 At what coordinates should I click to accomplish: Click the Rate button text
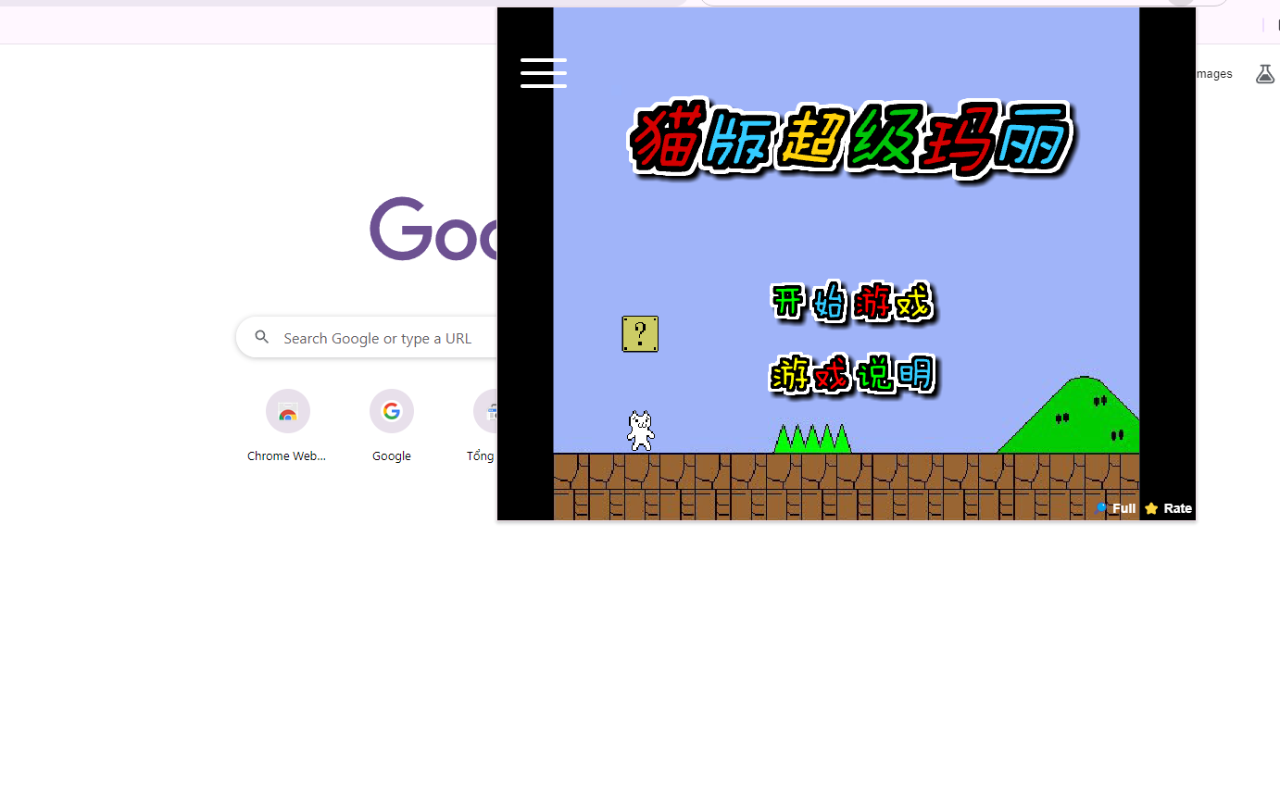[x=1177, y=508]
